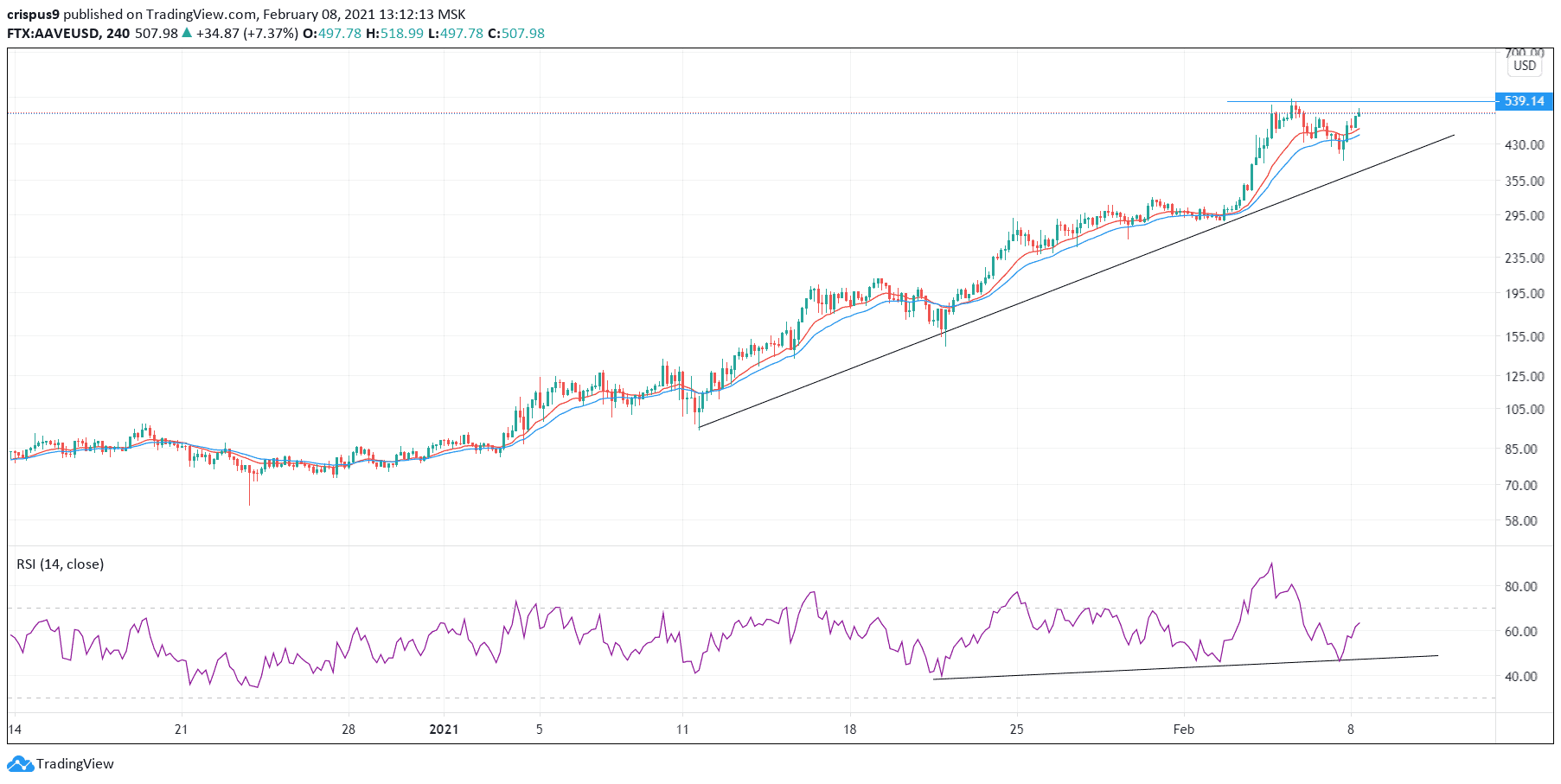1561x784 pixels.
Task: Click the 125.00 price axis label
Action: click(x=1525, y=377)
